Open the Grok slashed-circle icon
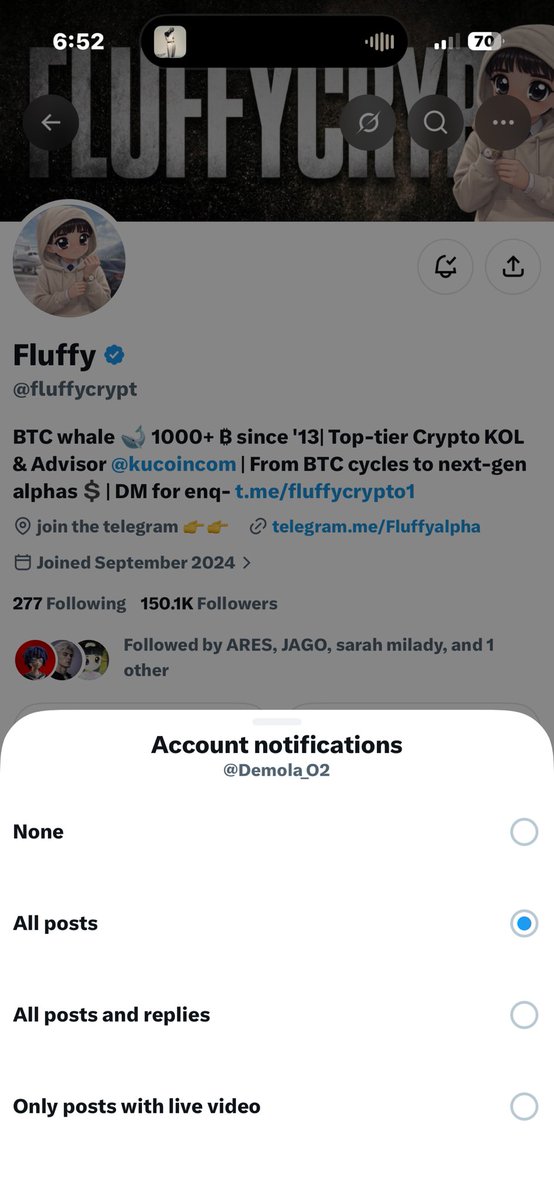Image resolution: width=554 pixels, height=1200 pixels. coord(368,122)
